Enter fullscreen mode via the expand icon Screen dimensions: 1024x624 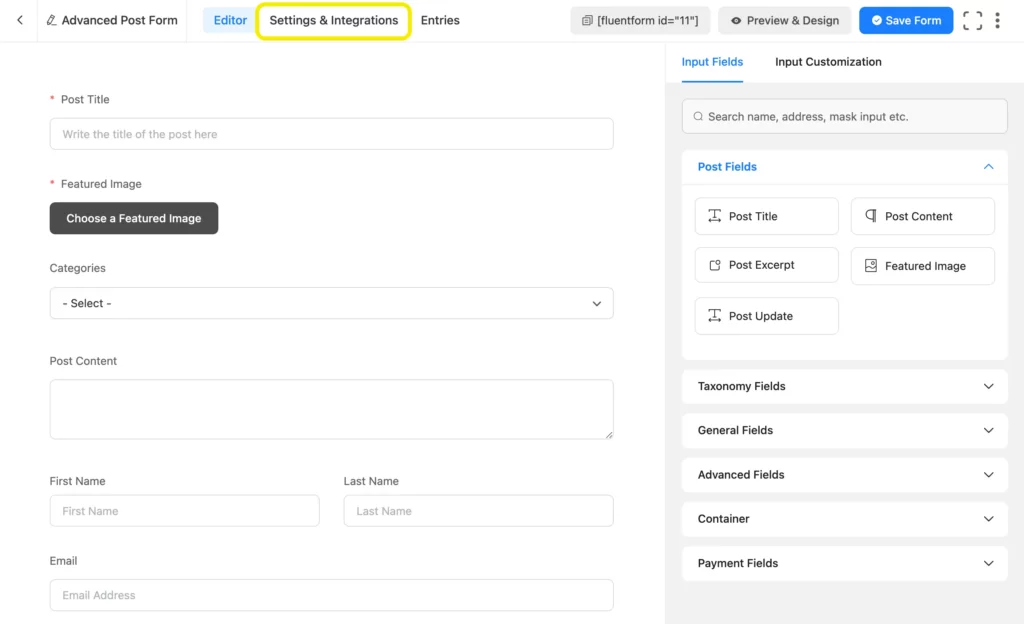pyautogui.click(x=972, y=20)
